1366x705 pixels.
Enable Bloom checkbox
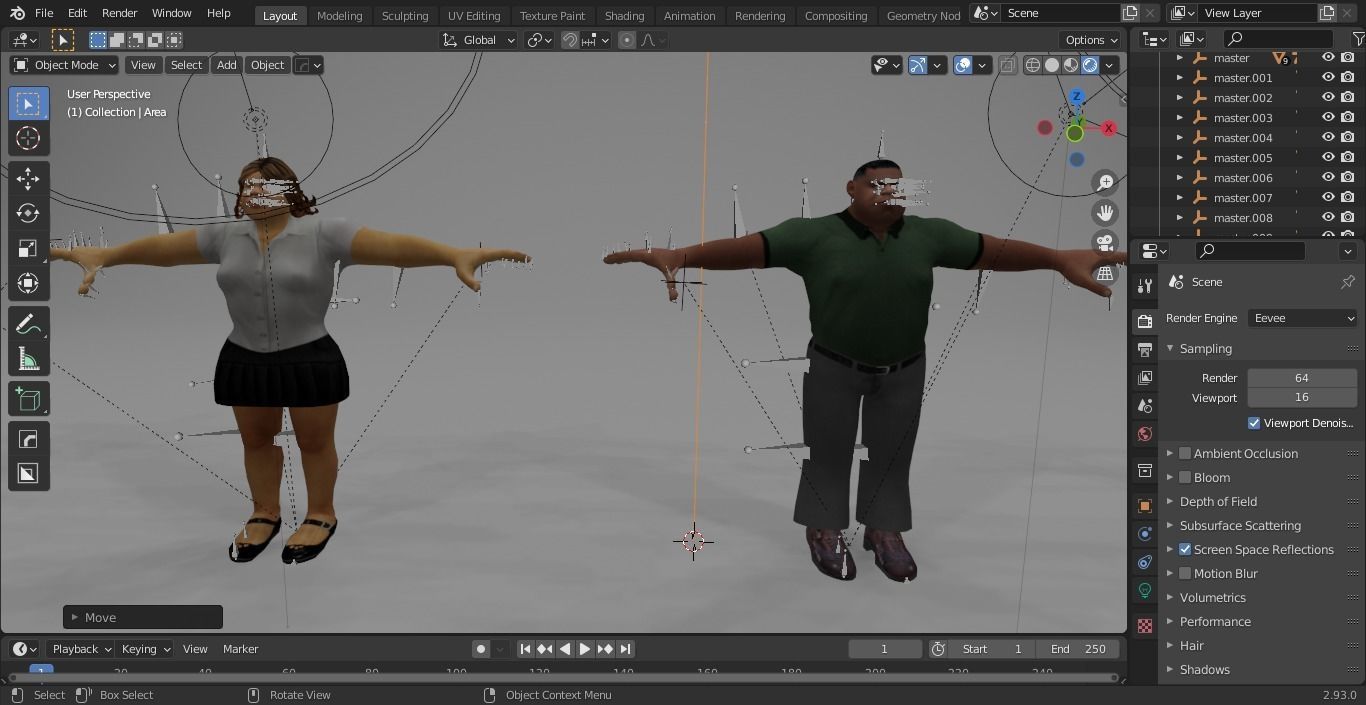[x=1185, y=477]
